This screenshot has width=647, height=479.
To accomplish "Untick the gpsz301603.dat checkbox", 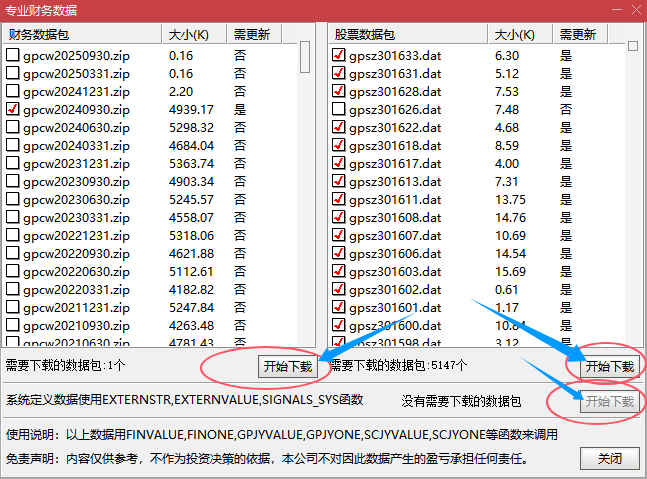I will (339, 272).
